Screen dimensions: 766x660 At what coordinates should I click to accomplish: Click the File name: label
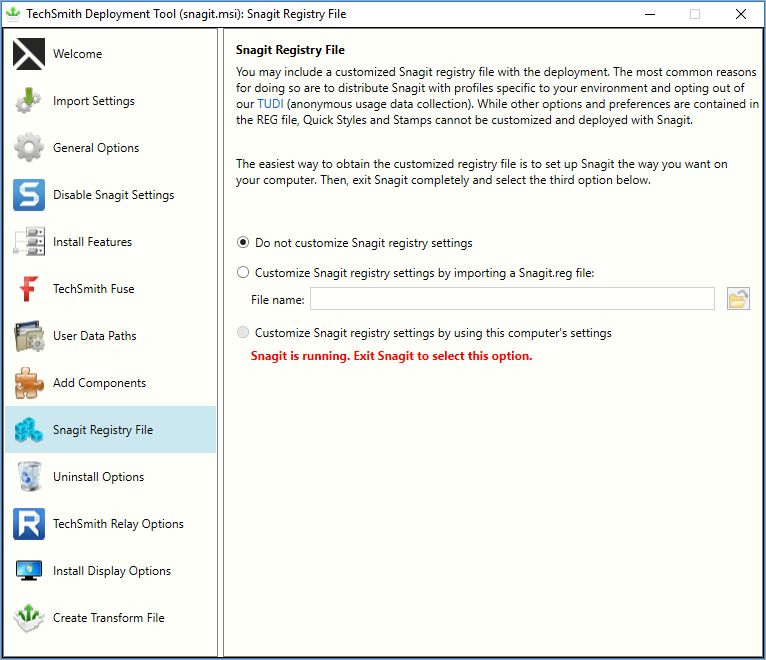(277, 299)
